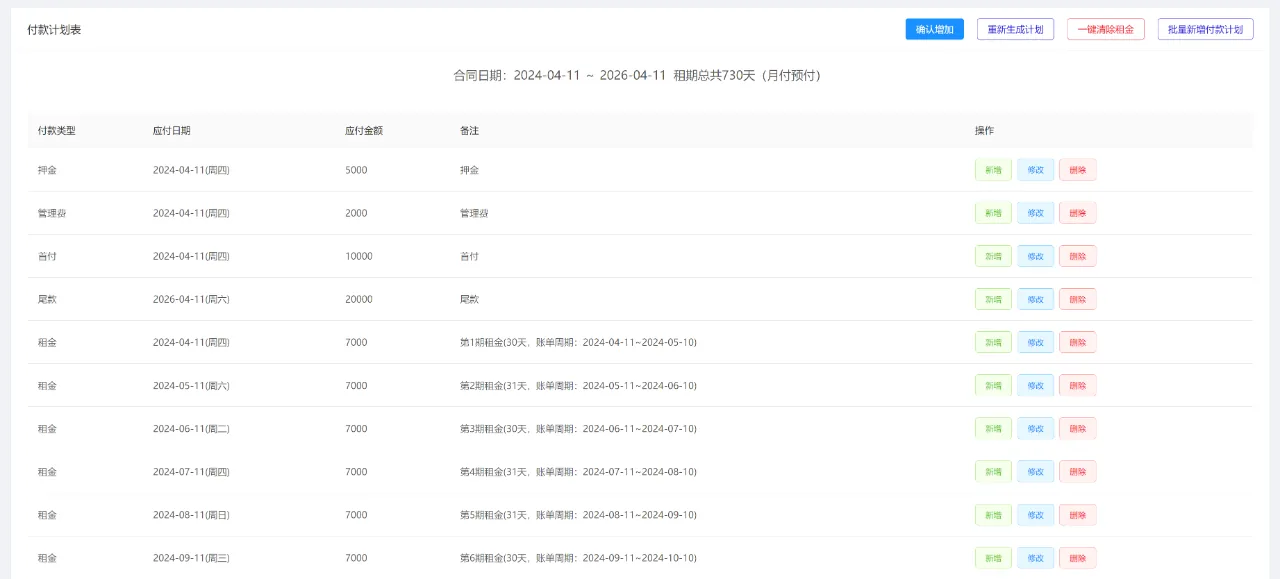This screenshot has width=1280, height=579.
Task: Click the 第6期租金 remark text
Action: click(x=578, y=557)
